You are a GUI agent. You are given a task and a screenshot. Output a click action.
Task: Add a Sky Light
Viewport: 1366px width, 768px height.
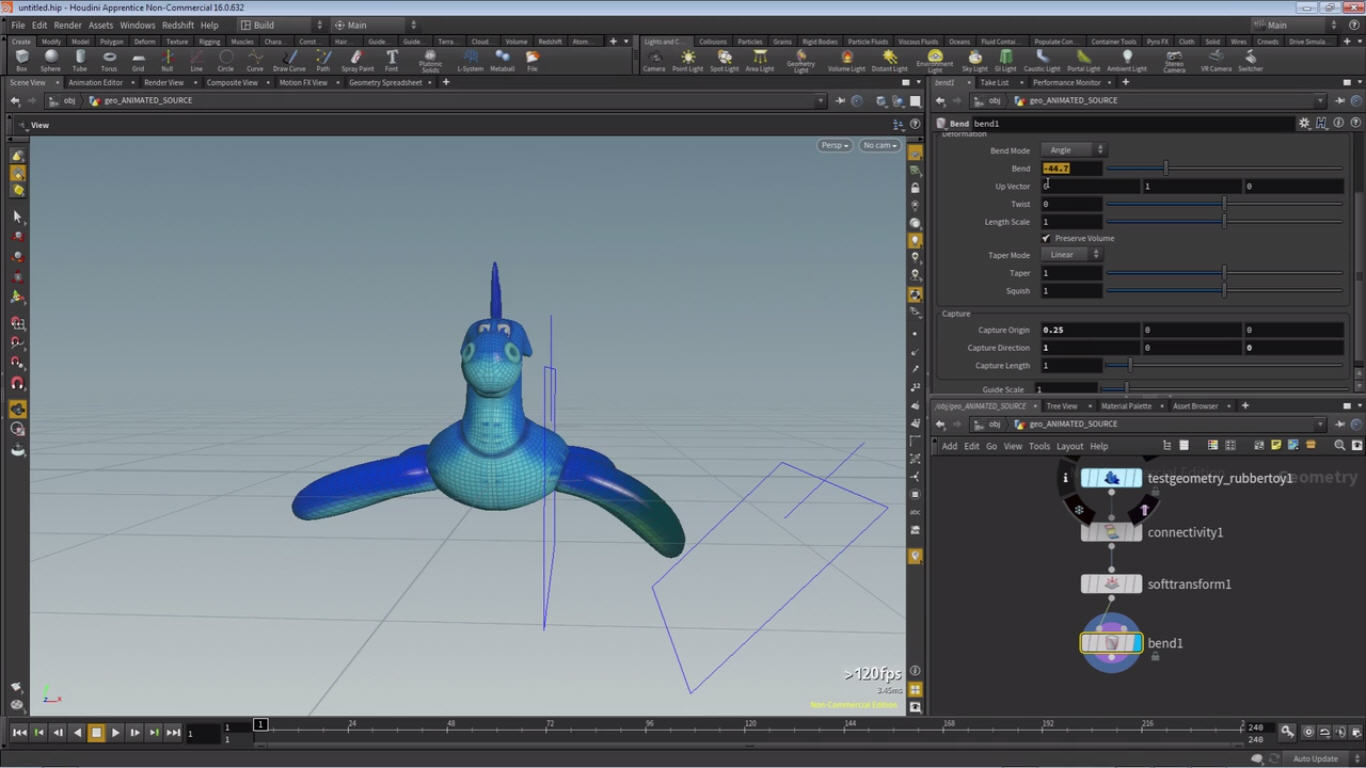(x=975, y=60)
